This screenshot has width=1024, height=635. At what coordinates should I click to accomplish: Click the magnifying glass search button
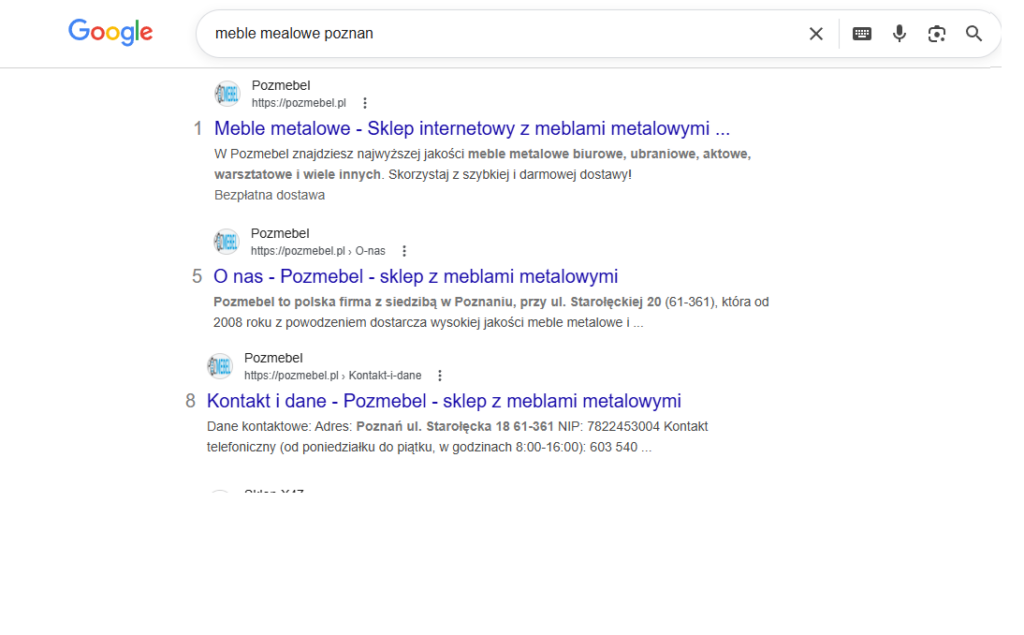point(974,33)
